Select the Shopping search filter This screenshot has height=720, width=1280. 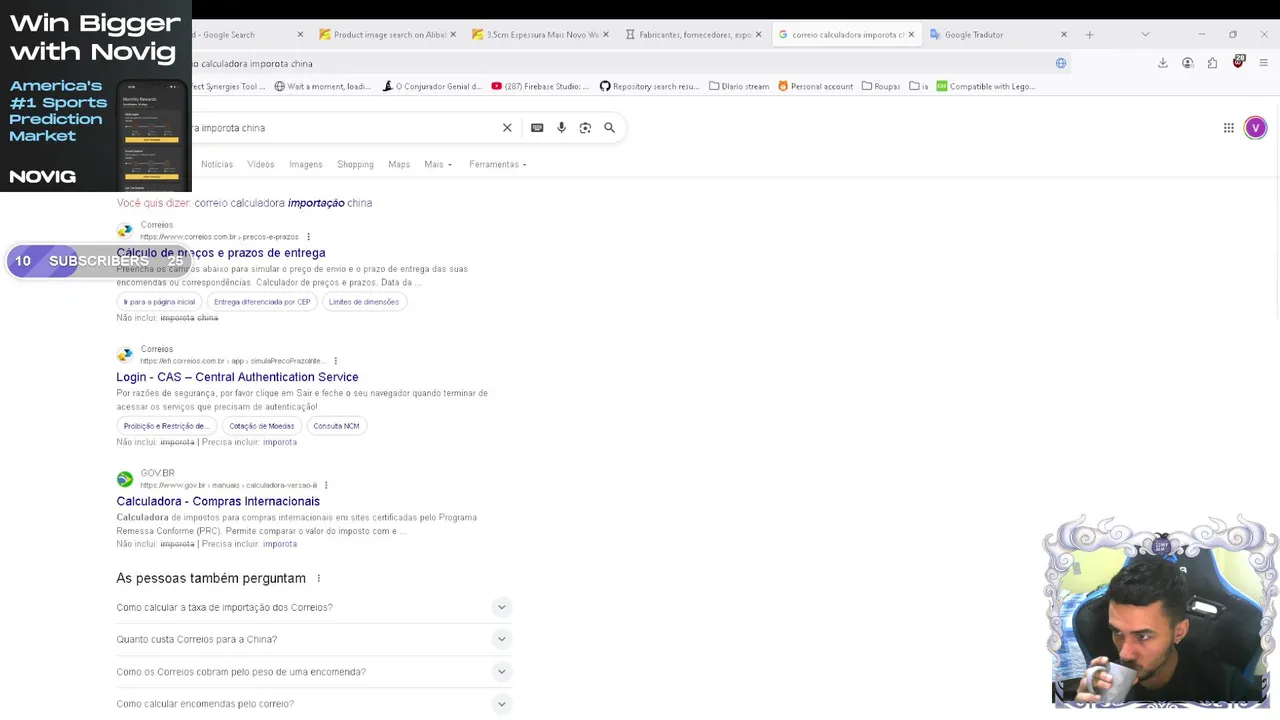[355, 164]
